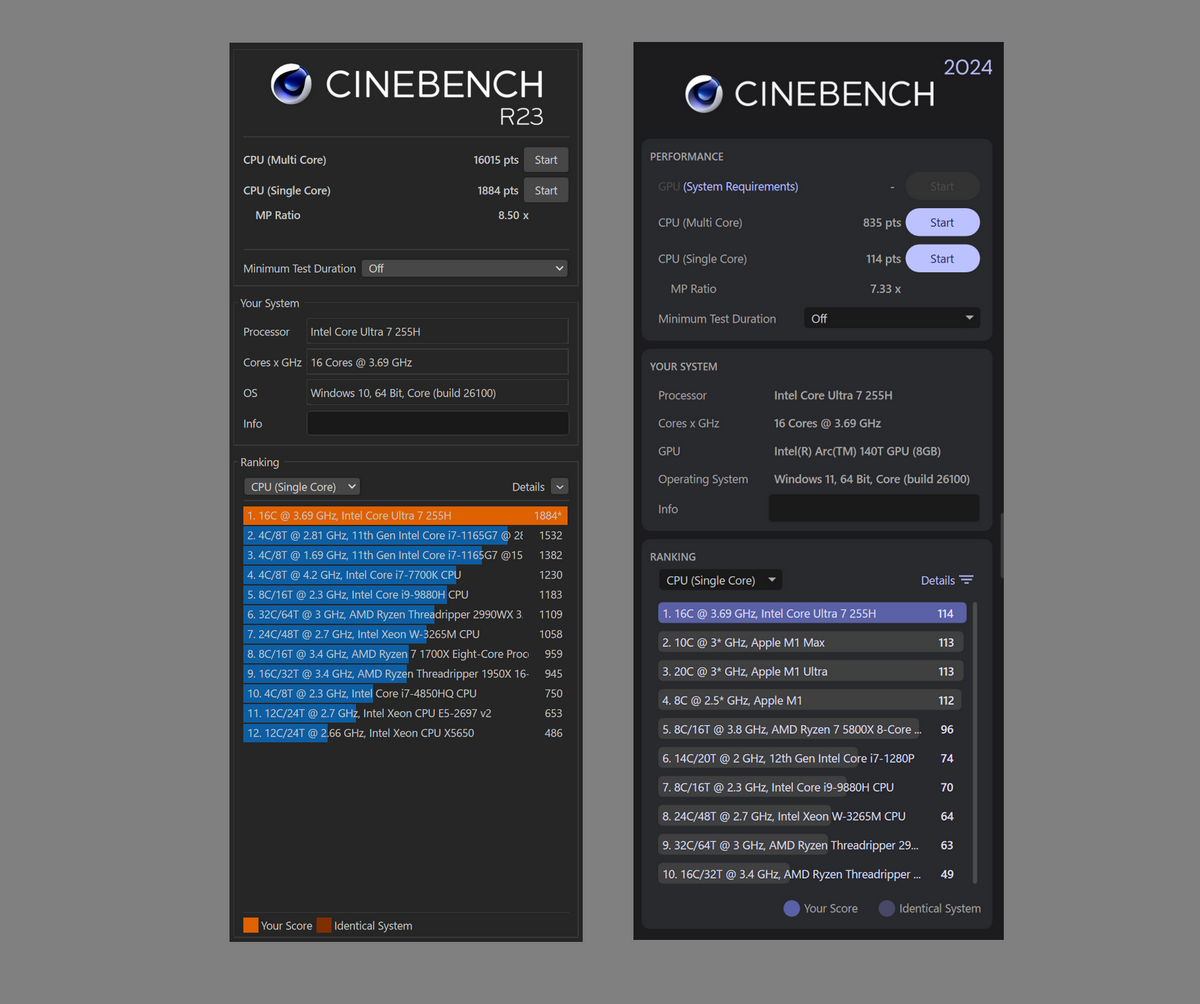The height and width of the screenshot is (1004, 1200).
Task: Select the 8C Apple M1 ranking row
Action: coord(812,700)
